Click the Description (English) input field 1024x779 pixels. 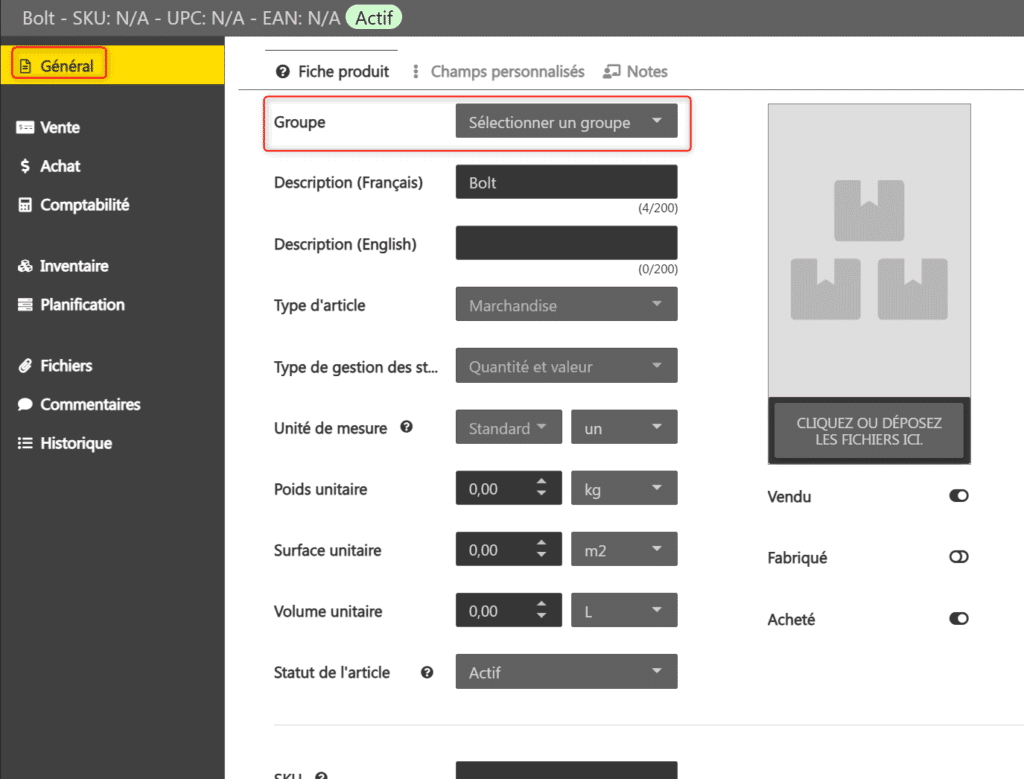[x=566, y=243]
